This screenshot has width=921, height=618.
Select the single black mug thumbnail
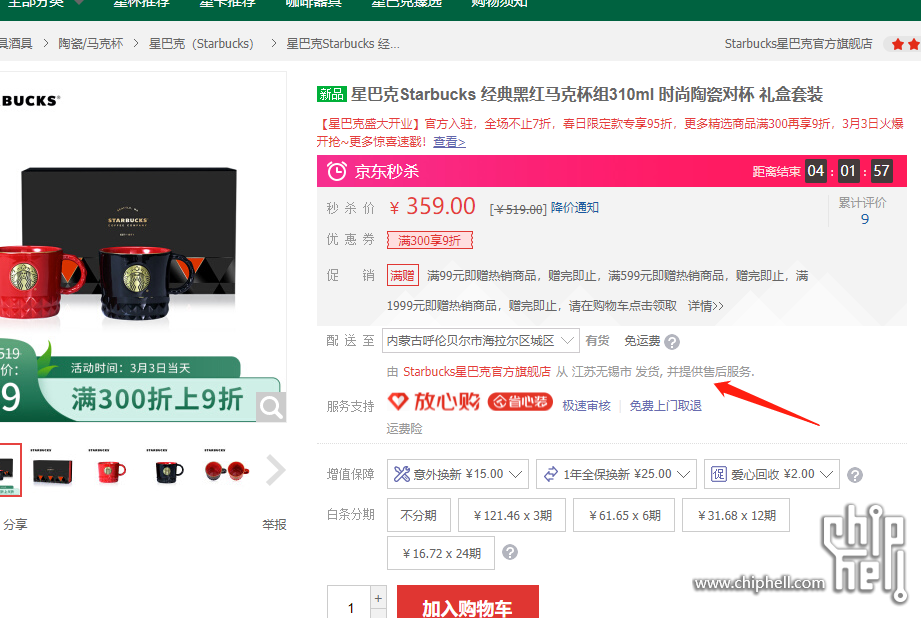tap(169, 470)
